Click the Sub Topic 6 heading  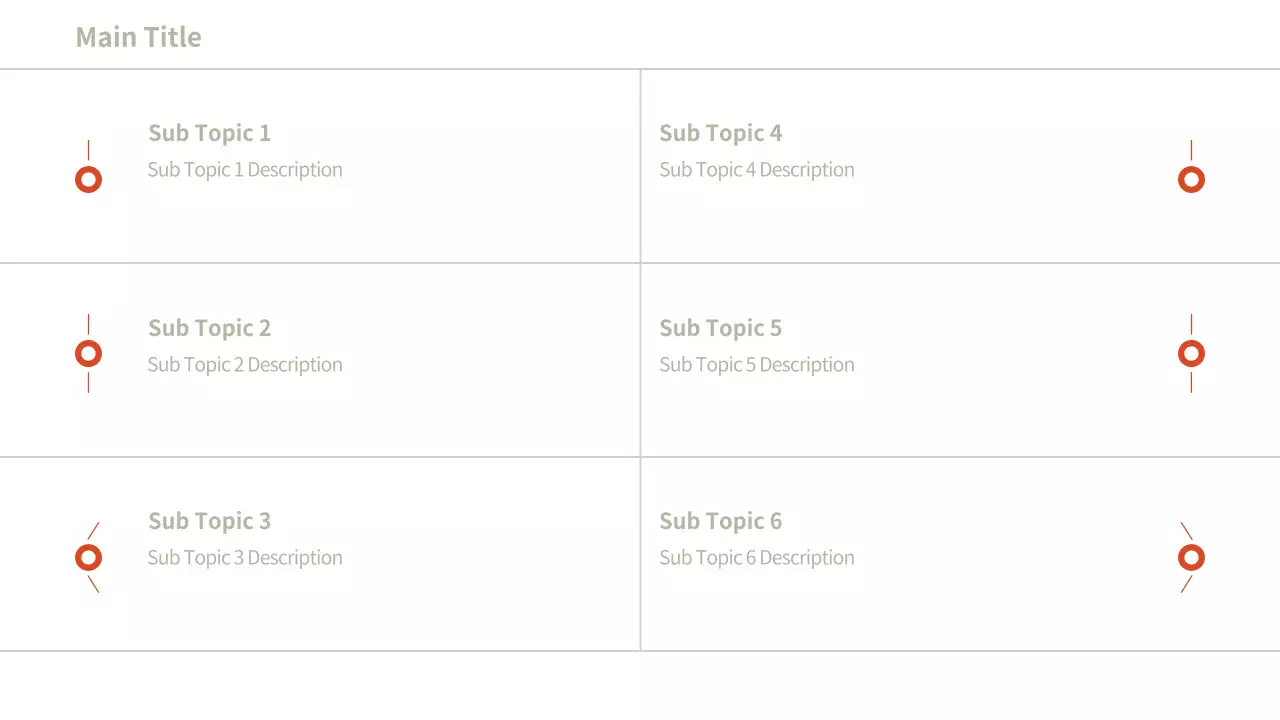pos(720,521)
